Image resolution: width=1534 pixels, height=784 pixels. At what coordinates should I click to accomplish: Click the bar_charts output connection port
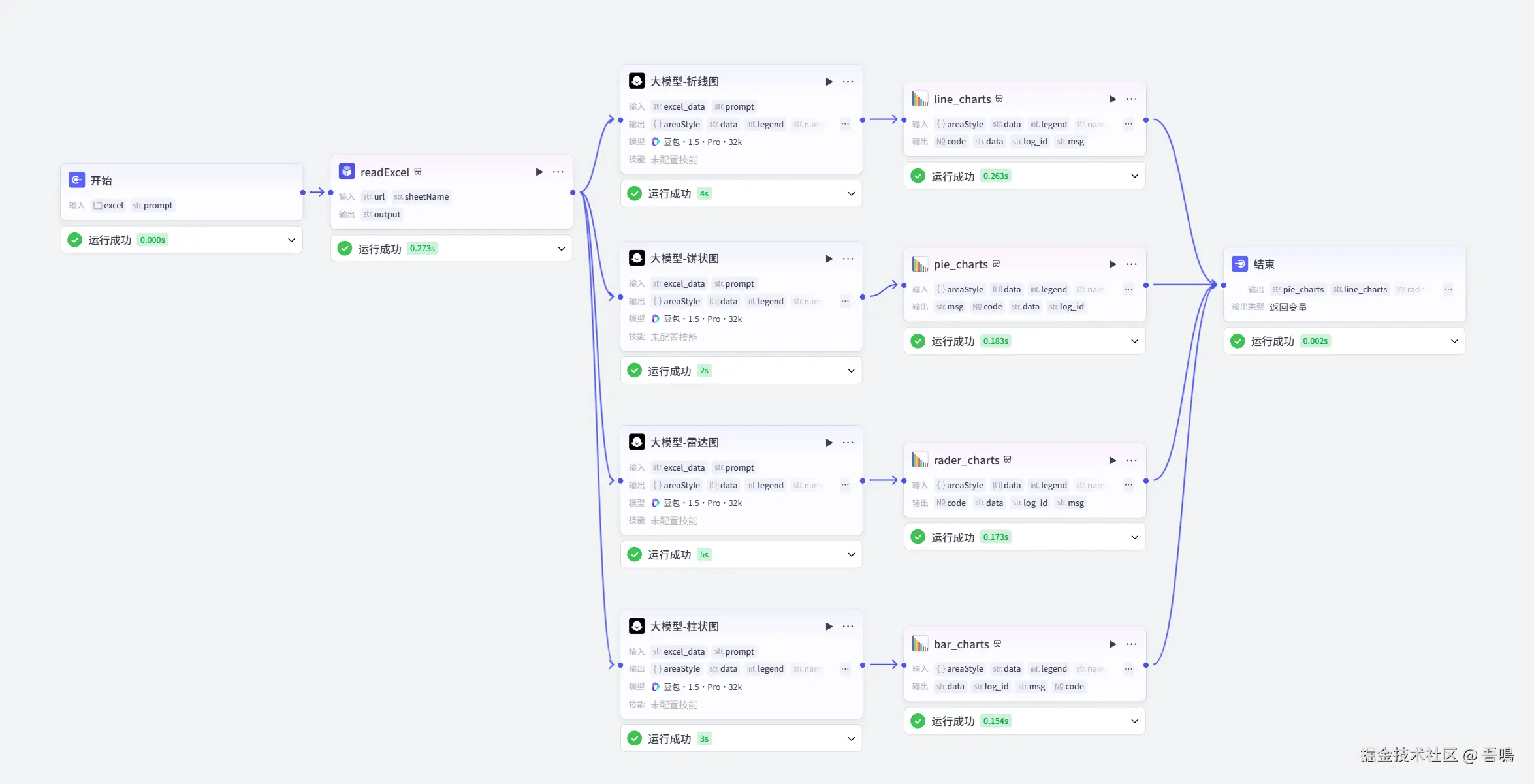coord(1146,665)
